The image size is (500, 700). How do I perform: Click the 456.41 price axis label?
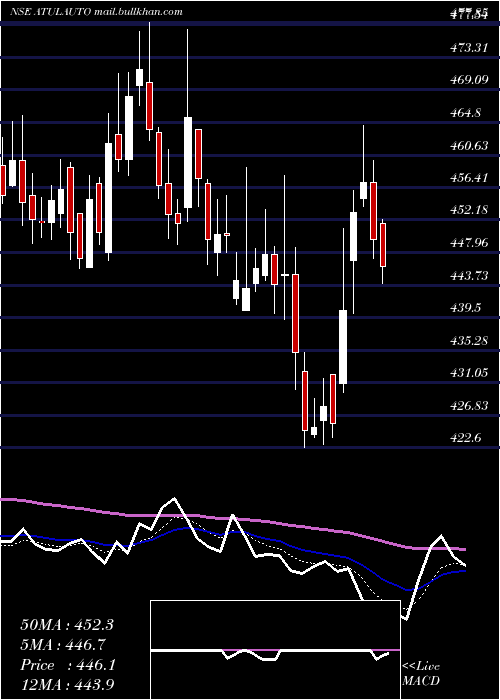pos(469,178)
